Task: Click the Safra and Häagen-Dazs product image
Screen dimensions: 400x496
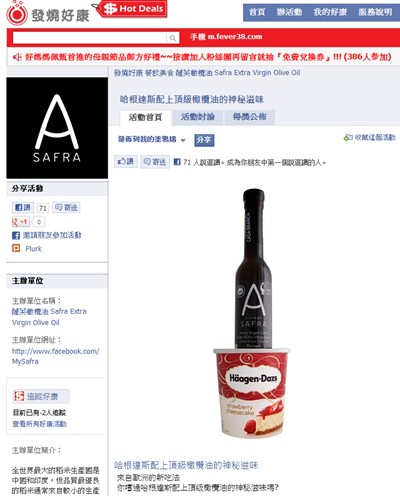Action: 252,313
